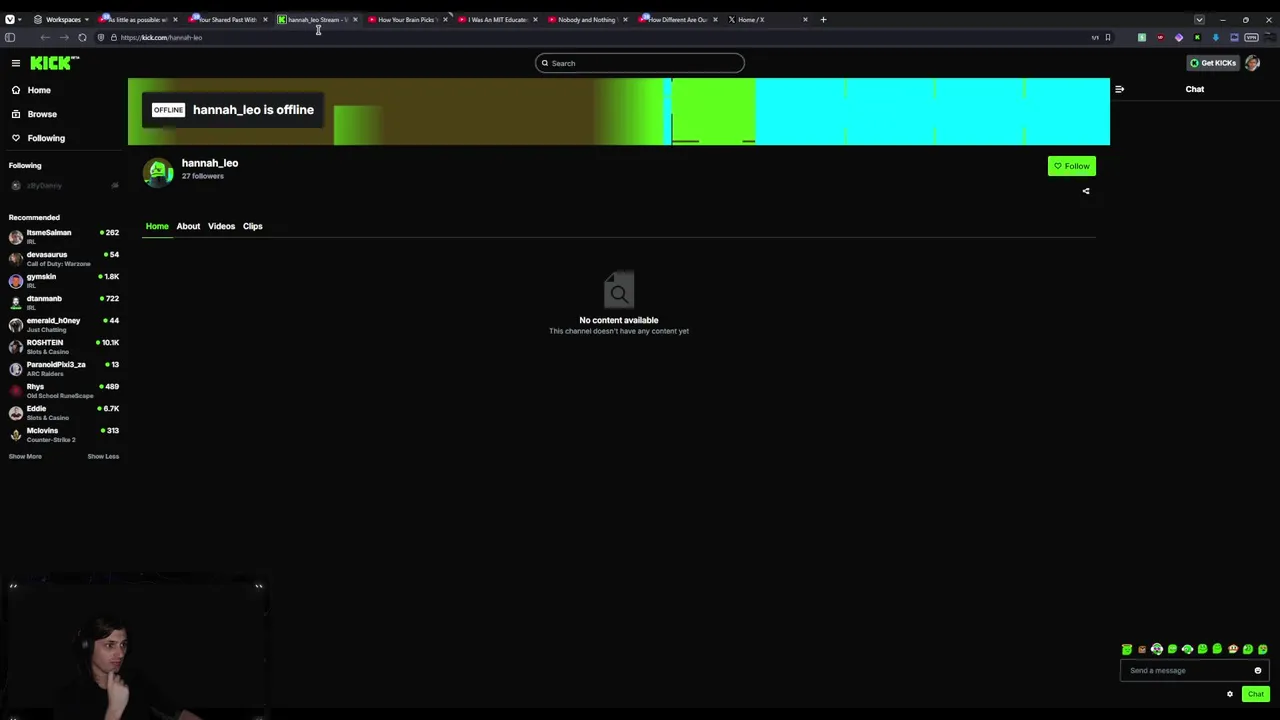Open recommended channel Rhys
Screen dimensions: 1280x720
(64, 391)
